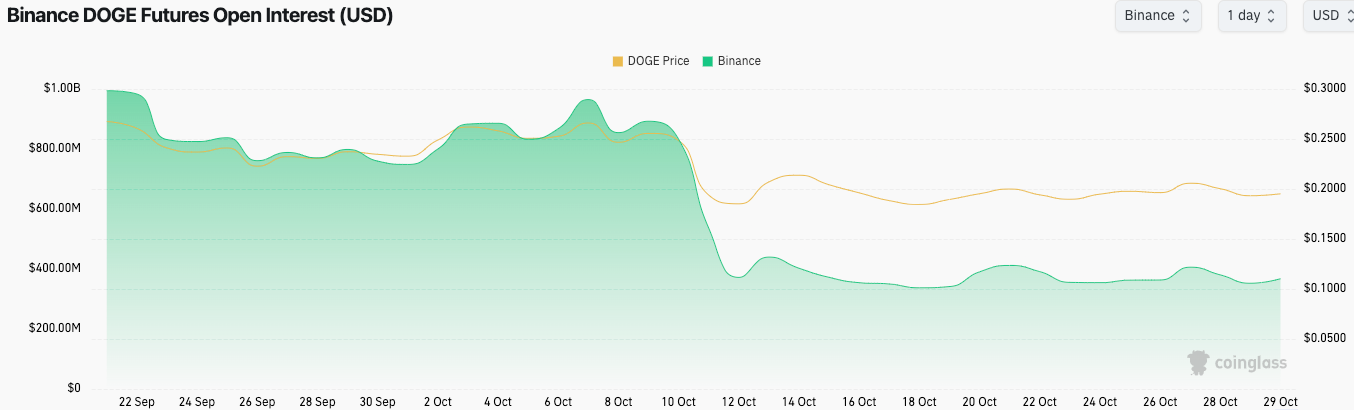Viewport: 1354px width, 410px height.
Task: Select the 2 Oct date label
Action: coord(437,402)
